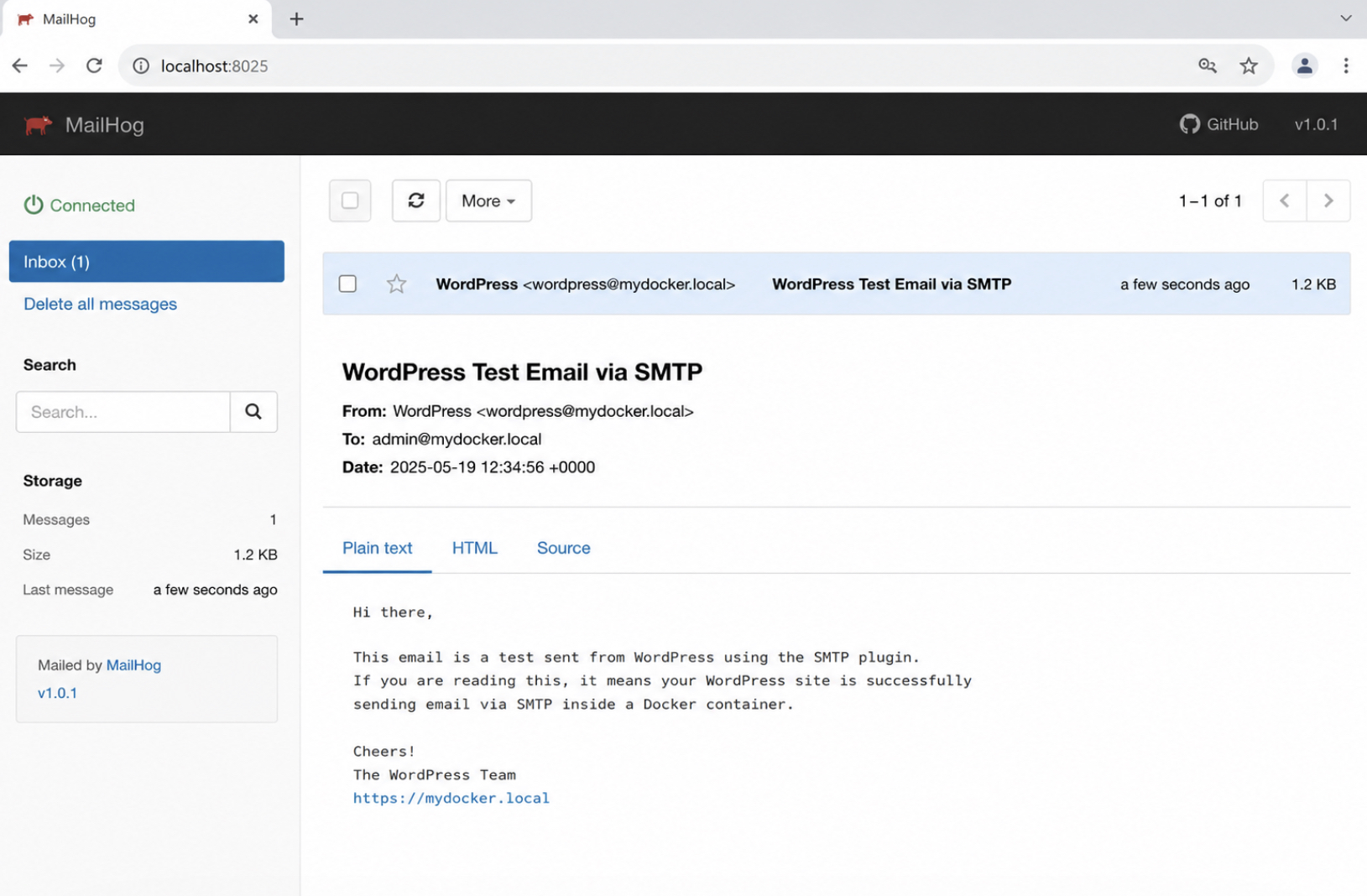Click the zoom indicator in address bar
Image resolution: width=1367 pixels, height=896 pixels.
click(1208, 65)
